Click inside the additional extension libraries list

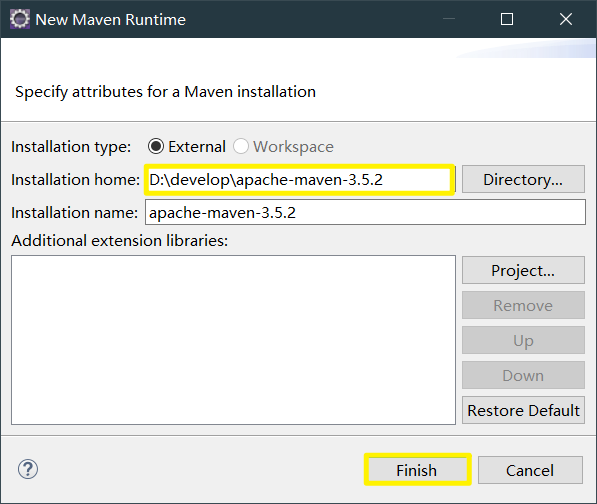233,340
